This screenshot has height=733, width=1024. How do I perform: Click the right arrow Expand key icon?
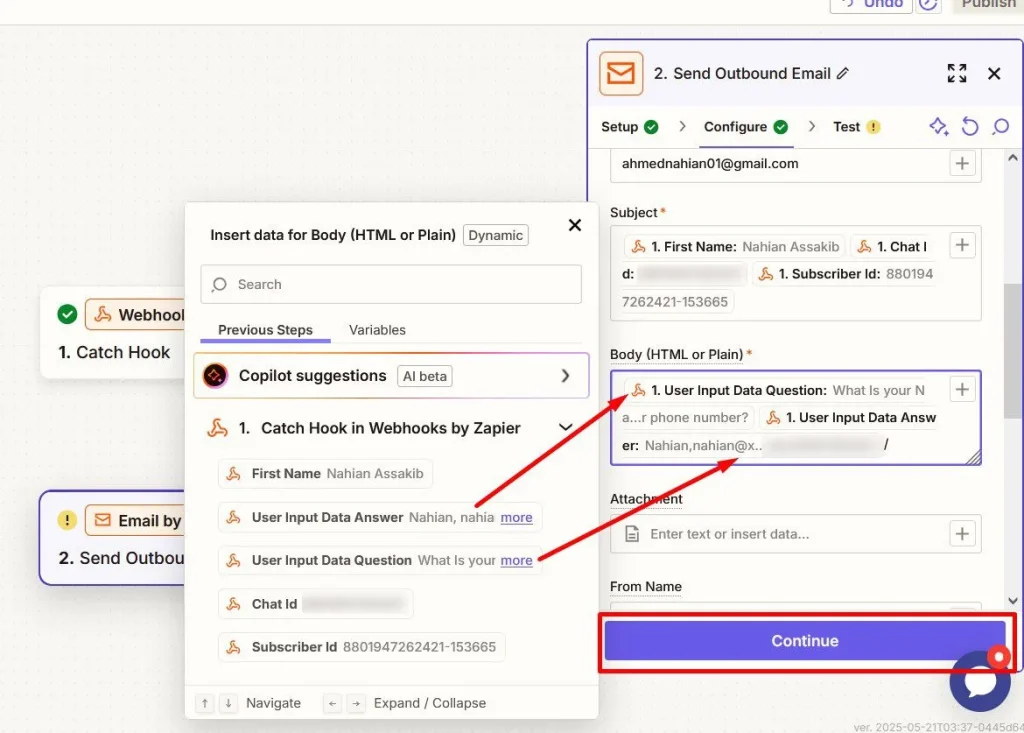tap(356, 703)
